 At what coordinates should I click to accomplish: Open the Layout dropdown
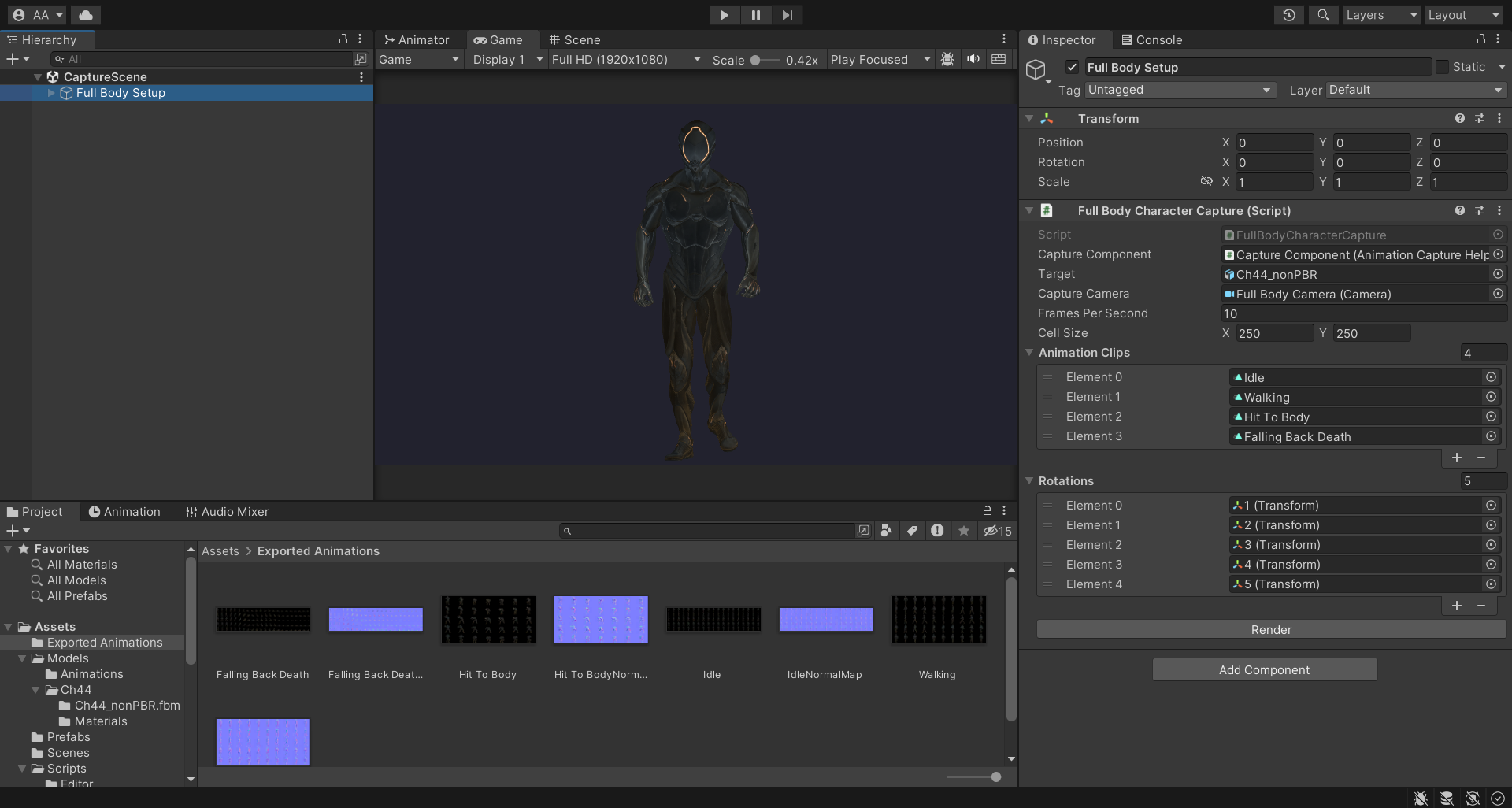click(x=1464, y=15)
